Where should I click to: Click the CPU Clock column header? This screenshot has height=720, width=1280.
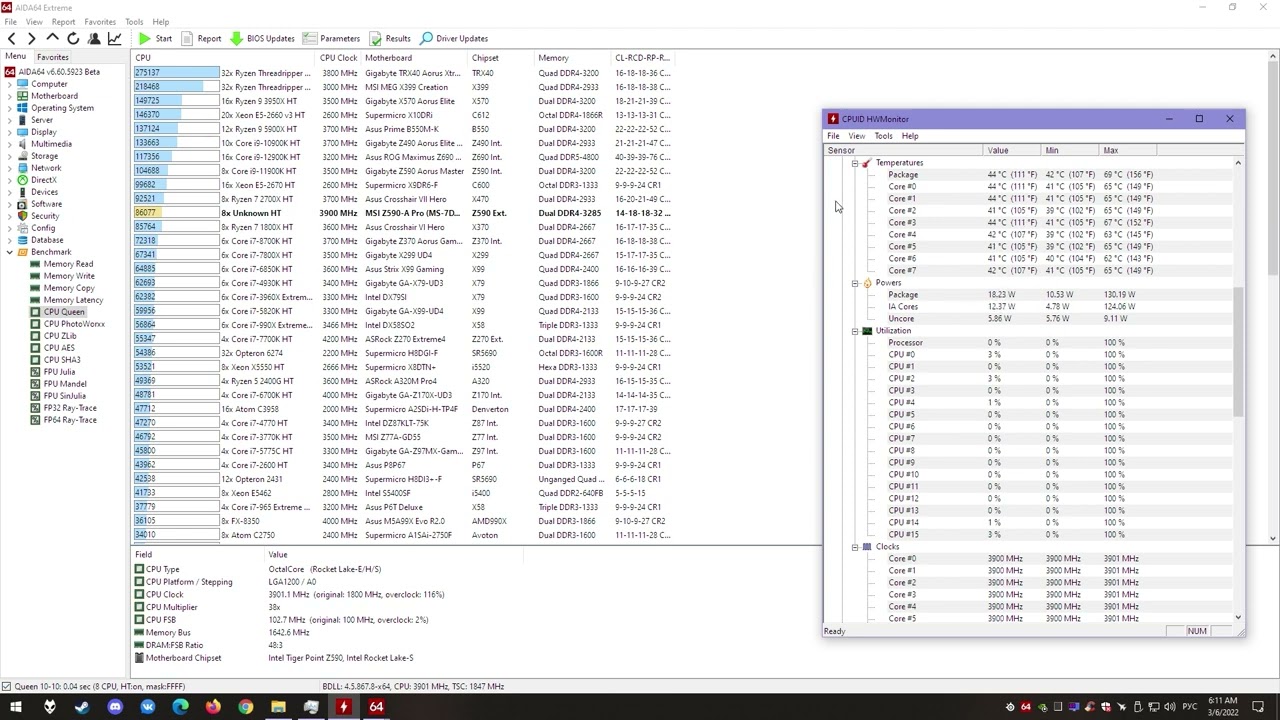(x=339, y=58)
